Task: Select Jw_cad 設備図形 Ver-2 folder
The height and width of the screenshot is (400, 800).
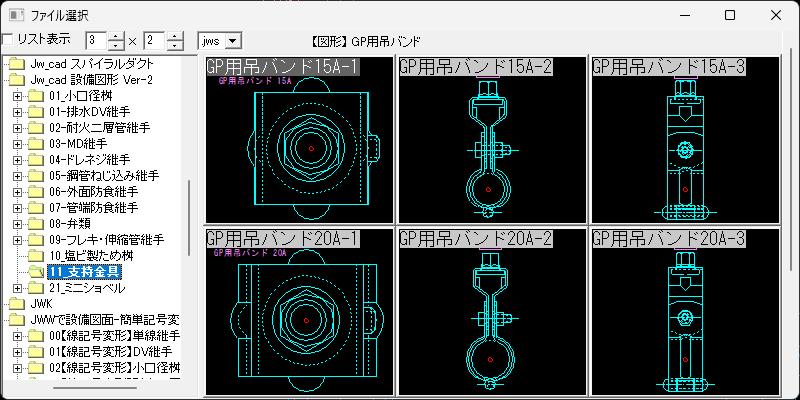Action: tap(92, 80)
